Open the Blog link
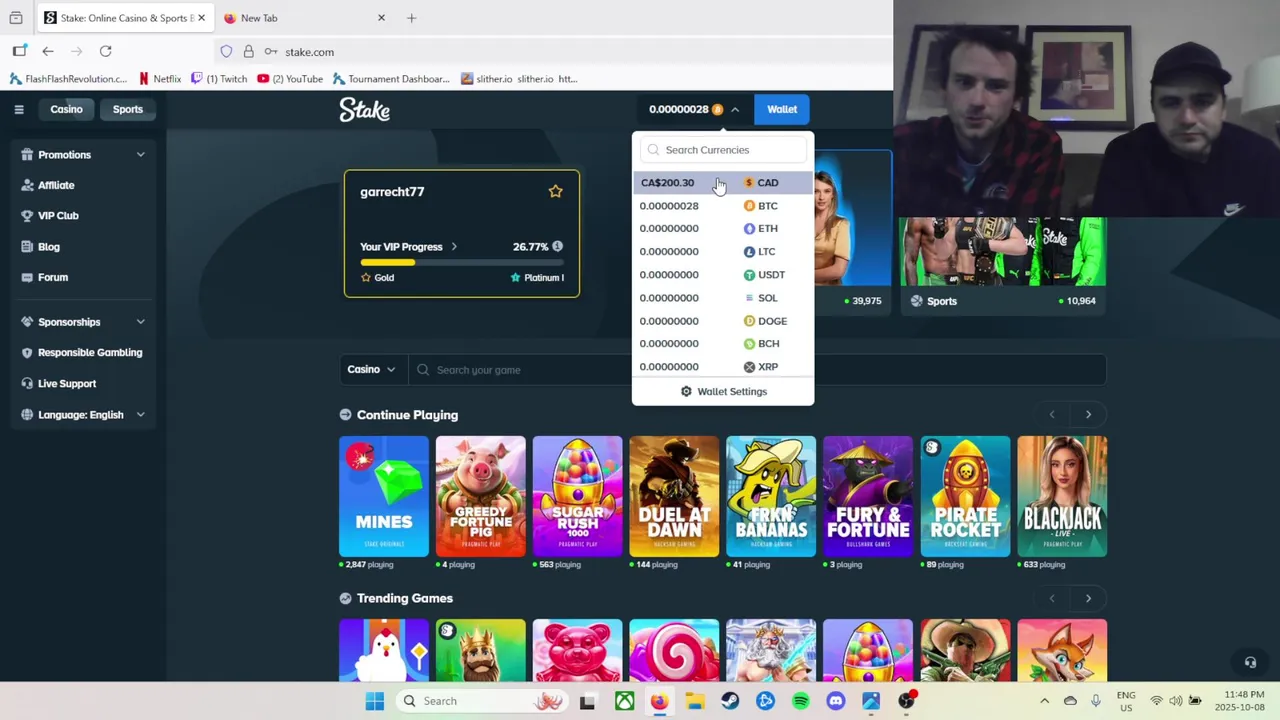1280x720 pixels. point(49,247)
